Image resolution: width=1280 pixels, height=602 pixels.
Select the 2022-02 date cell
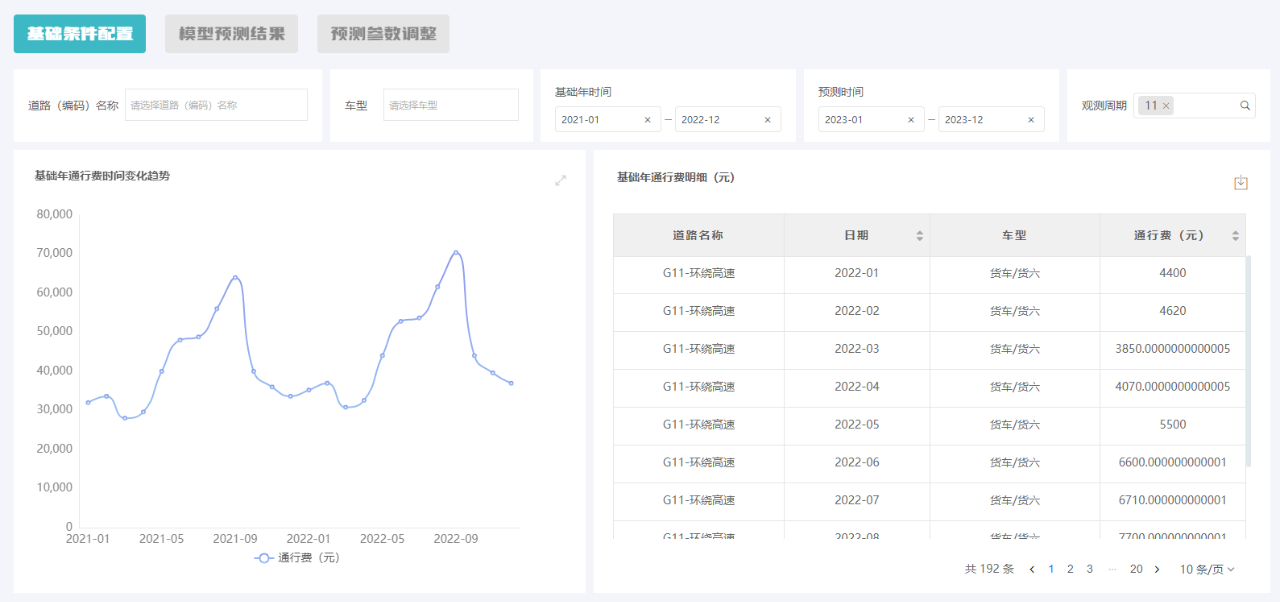click(857, 311)
